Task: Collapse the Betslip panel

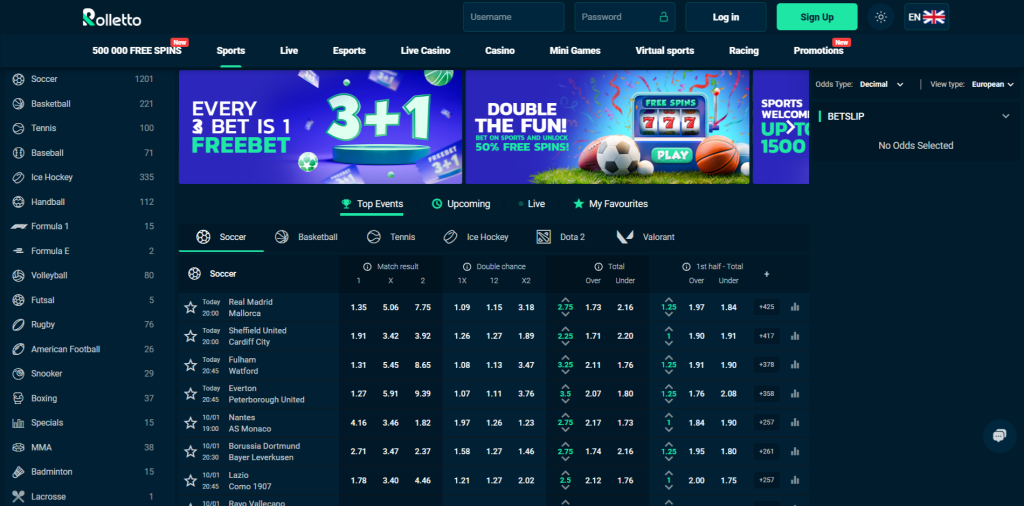Action: pos(1005,116)
